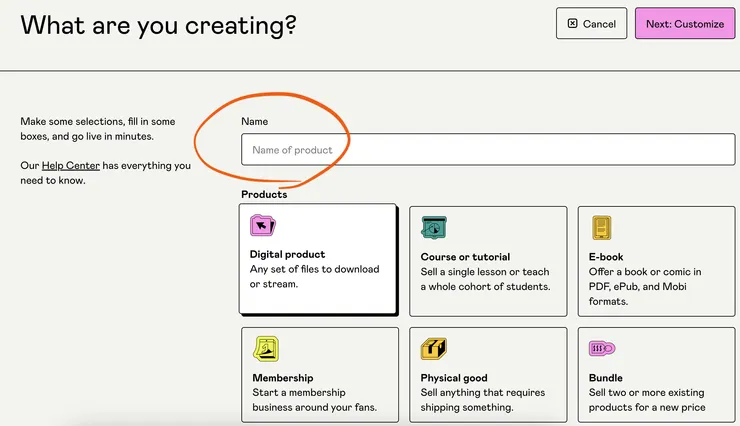Image resolution: width=740 pixels, height=426 pixels.
Task: Click text 'Sell anything that requires'
Action: pyautogui.click(x=483, y=393)
